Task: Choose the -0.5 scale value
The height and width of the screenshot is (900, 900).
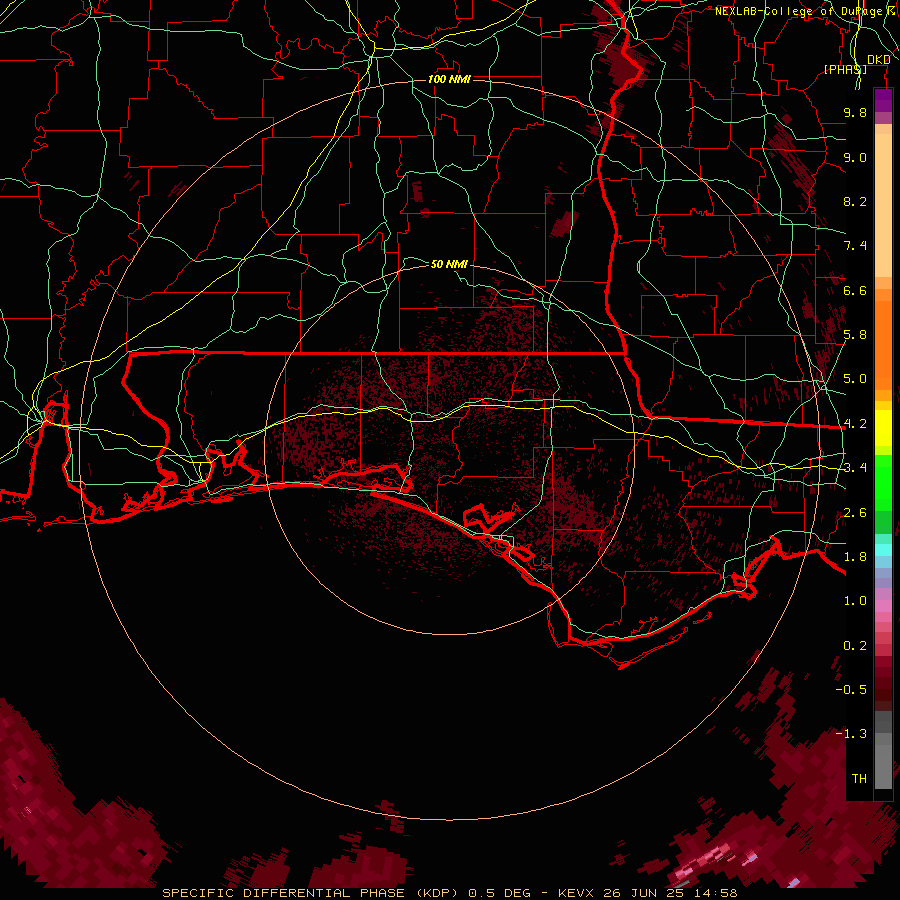Action: point(851,690)
